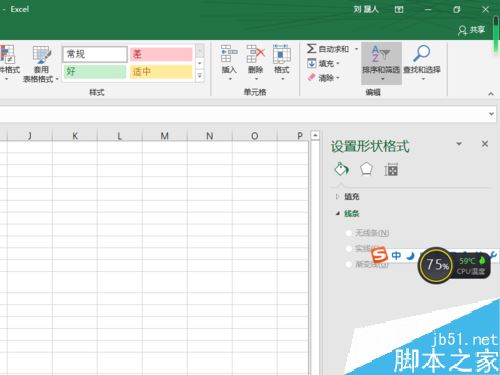Click the moon icon on Sogou input bar
Image resolution: width=500 pixels, height=375 pixels.
coord(410,256)
